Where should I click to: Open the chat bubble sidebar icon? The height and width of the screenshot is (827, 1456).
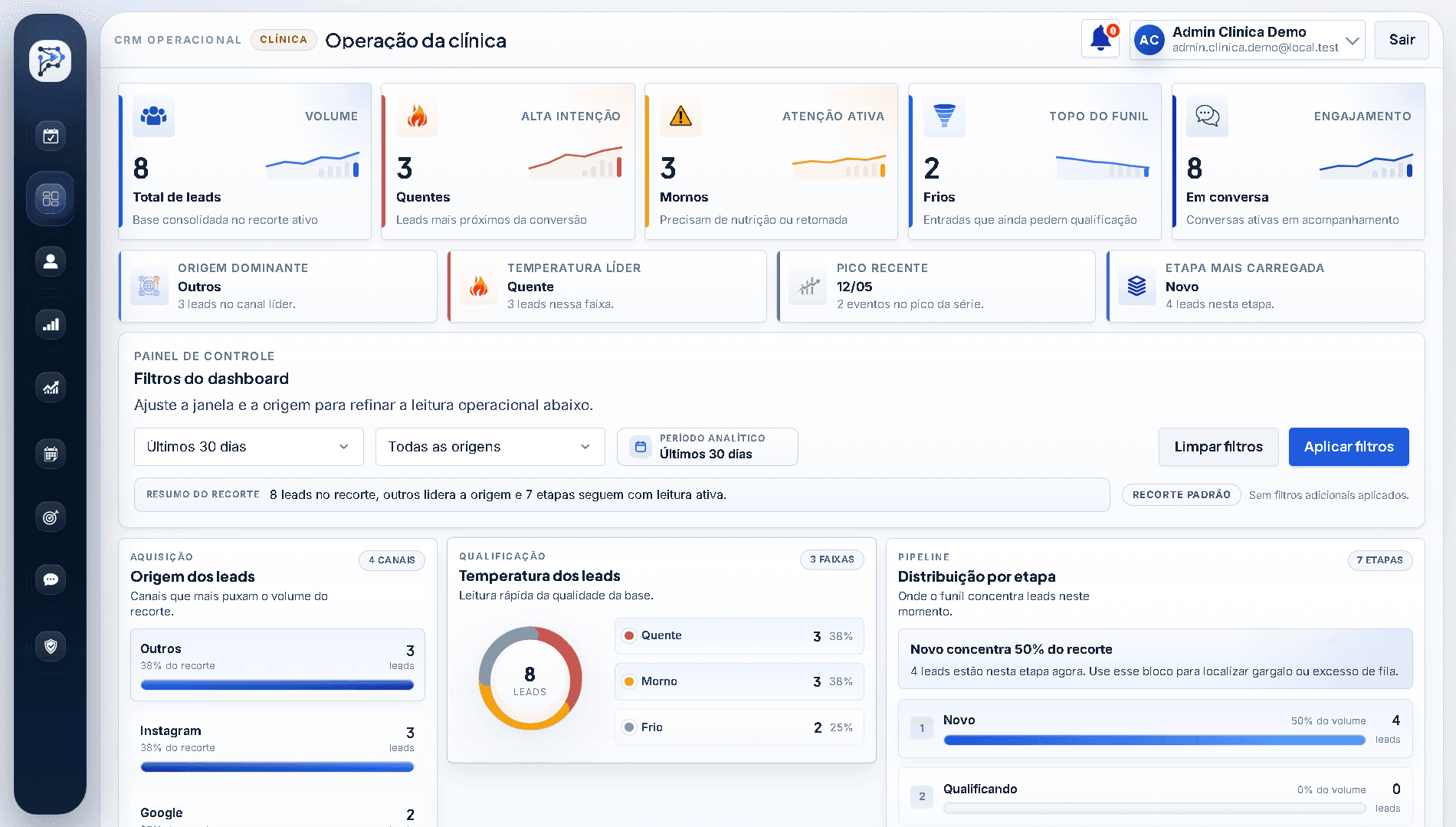pyautogui.click(x=51, y=579)
